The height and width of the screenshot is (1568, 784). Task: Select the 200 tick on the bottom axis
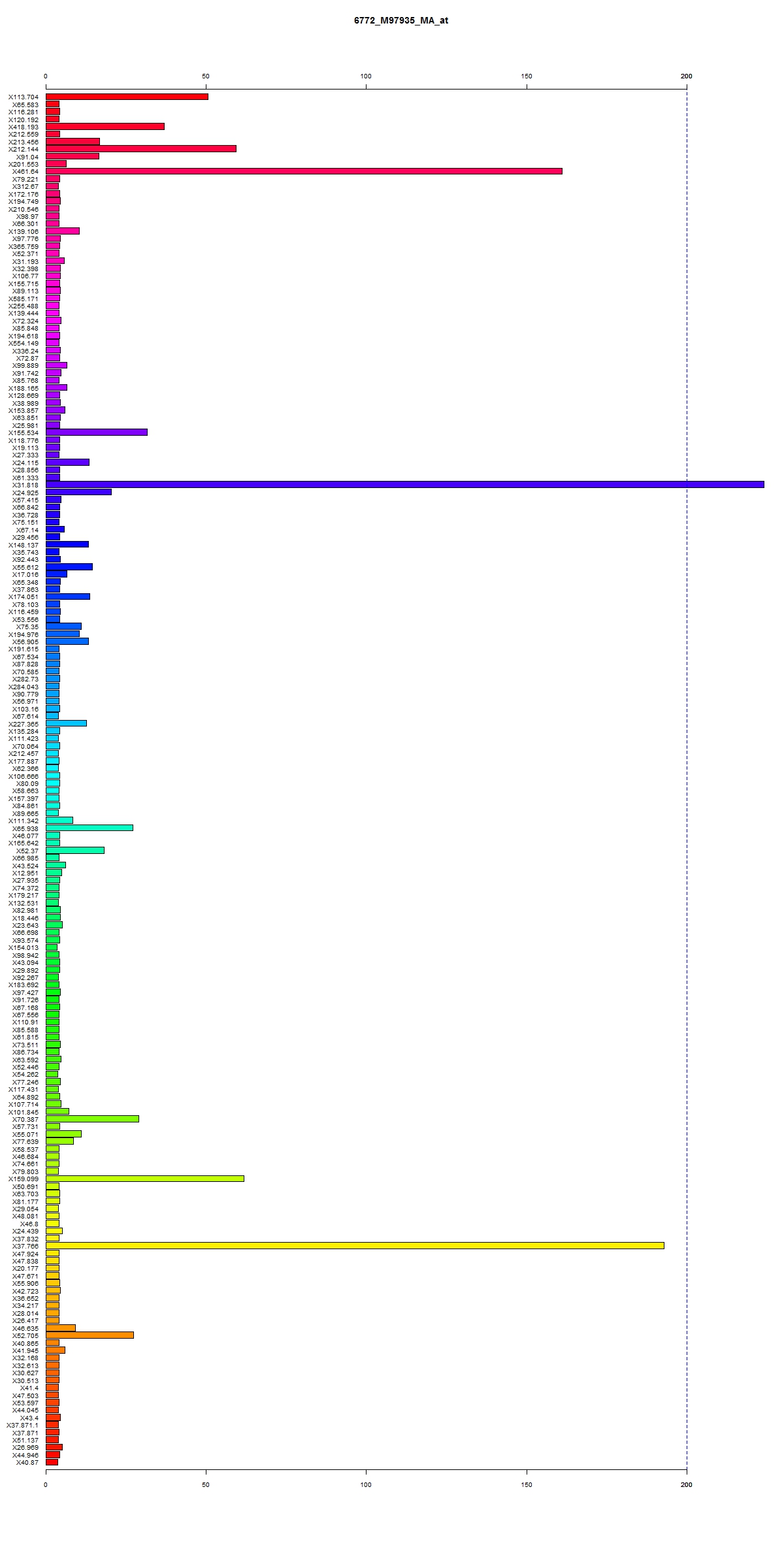coord(687,1484)
